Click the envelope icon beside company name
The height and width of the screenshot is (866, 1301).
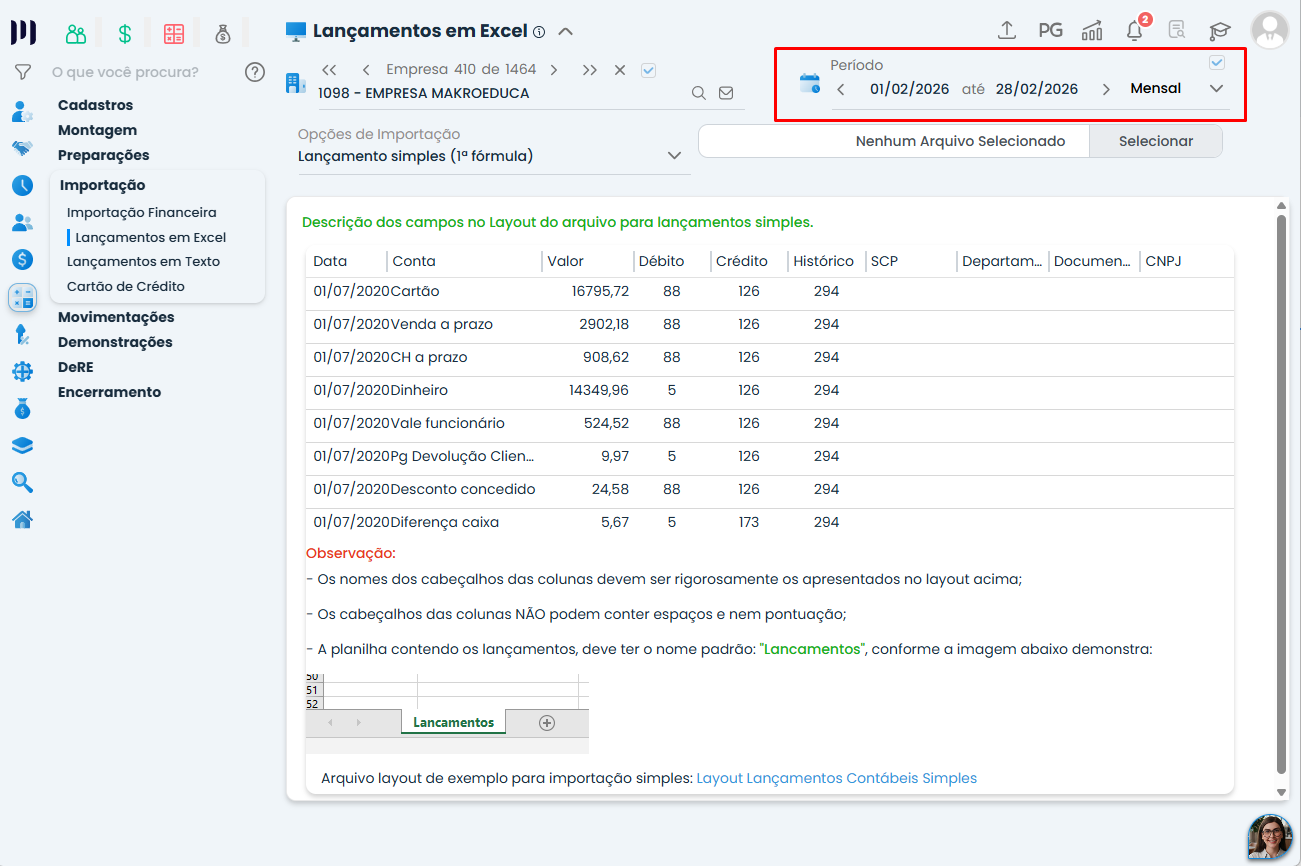[x=726, y=93]
